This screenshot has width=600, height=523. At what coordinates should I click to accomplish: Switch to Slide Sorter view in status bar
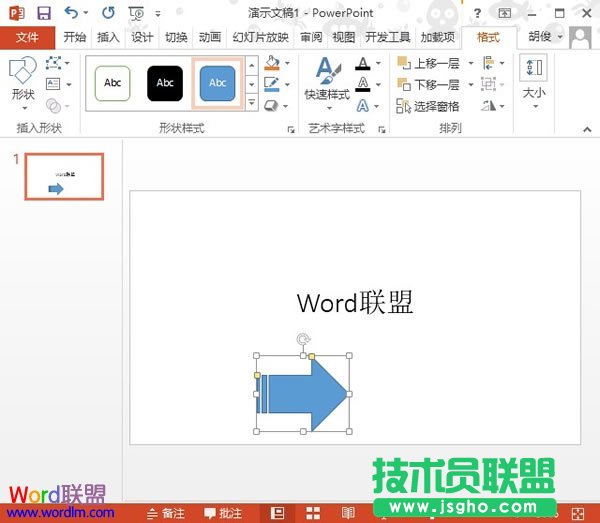point(312,513)
